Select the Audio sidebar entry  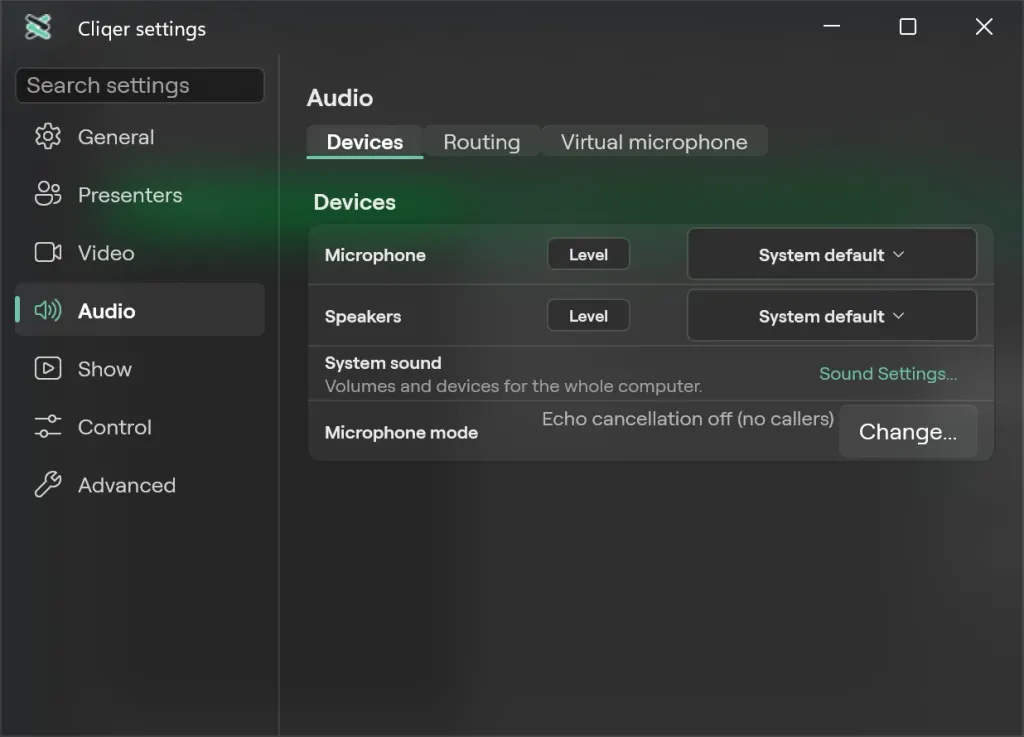[x=140, y=310]
